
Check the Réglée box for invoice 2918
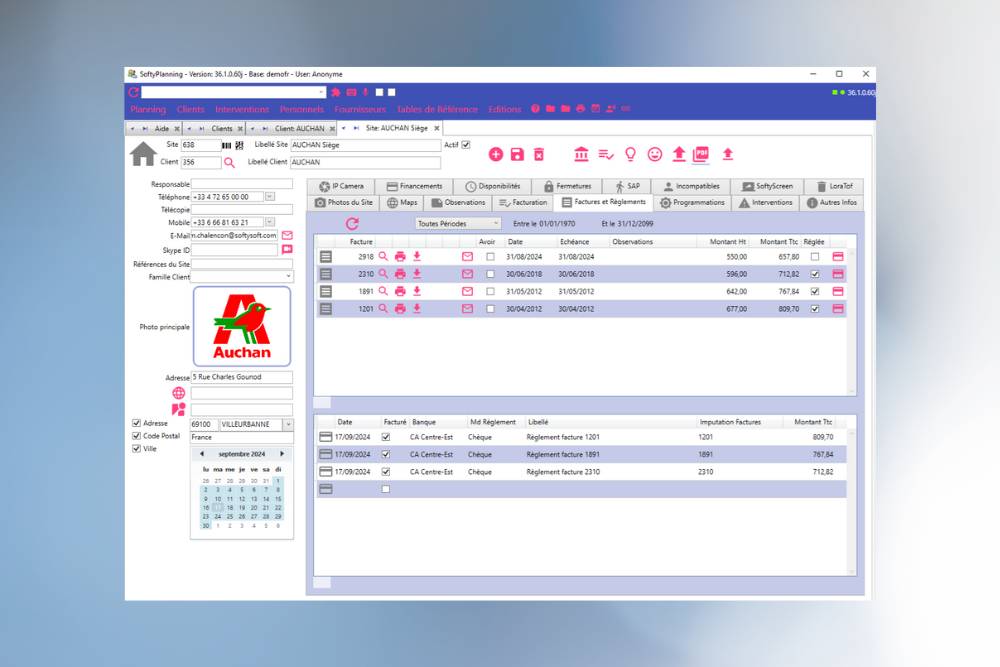815,257
